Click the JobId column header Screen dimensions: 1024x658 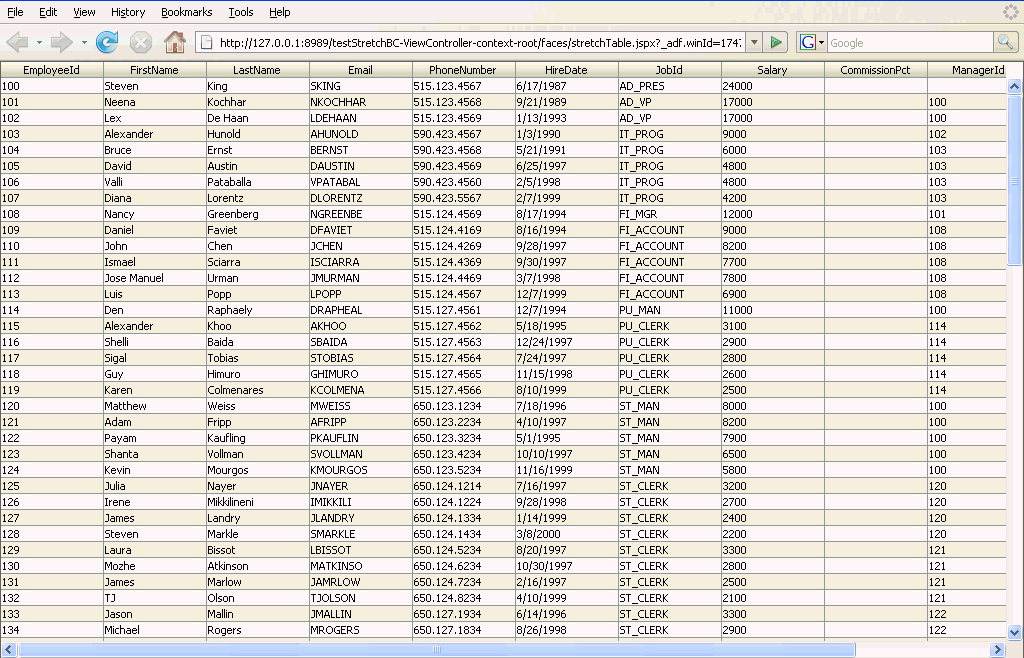coord(669,70)
